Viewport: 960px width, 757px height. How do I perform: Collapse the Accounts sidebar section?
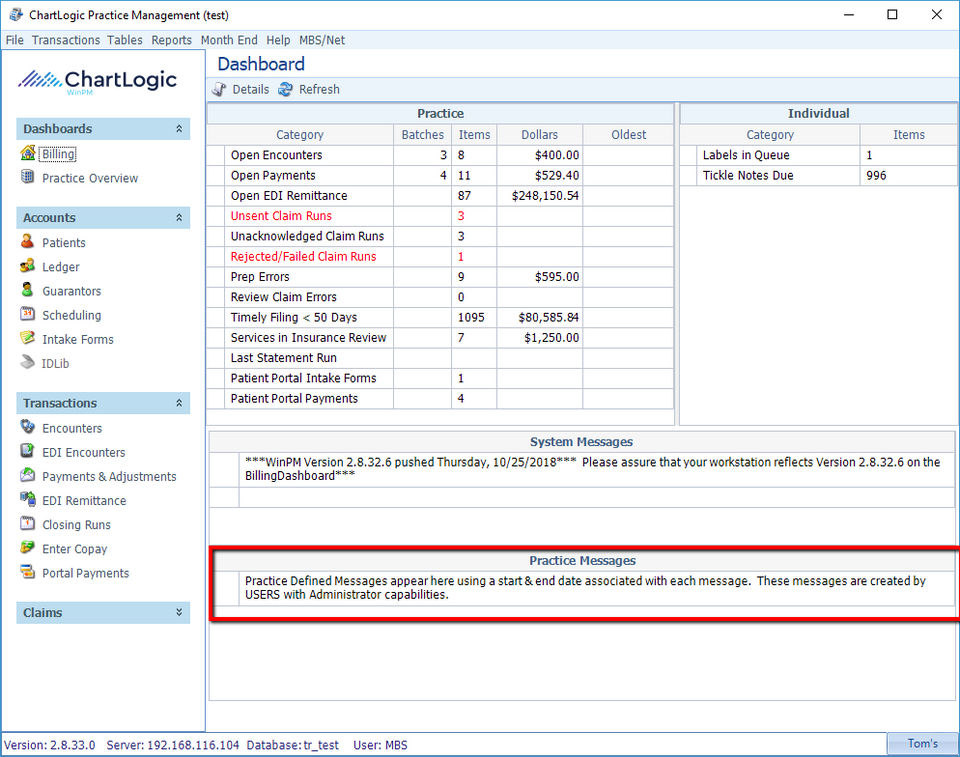point(179,217)
